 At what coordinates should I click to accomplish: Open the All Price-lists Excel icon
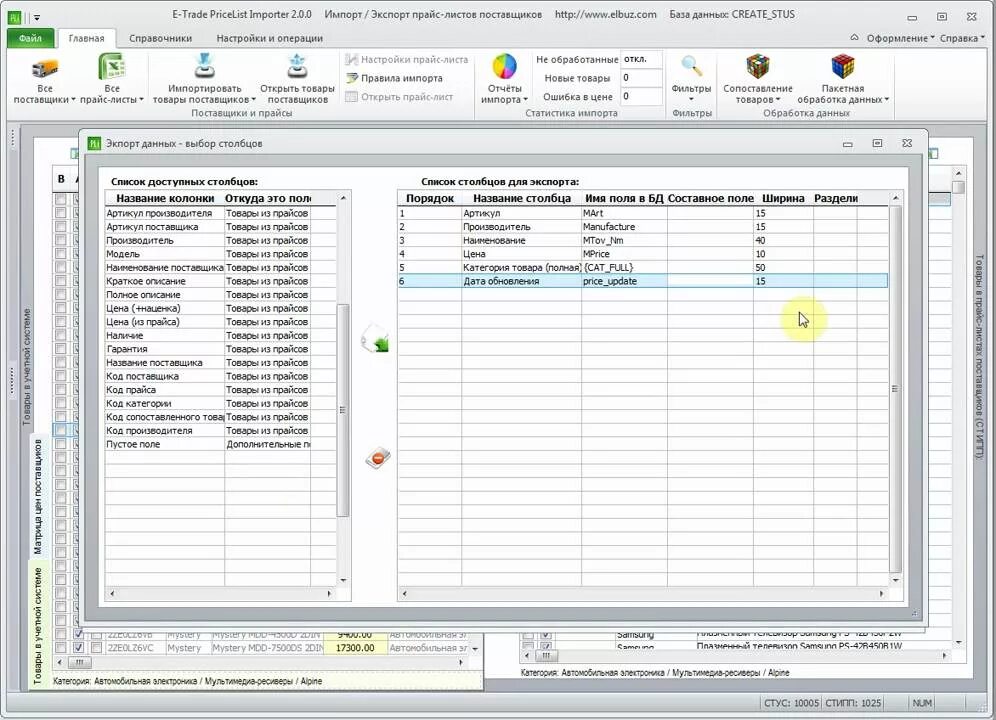[x=111, y=67]
